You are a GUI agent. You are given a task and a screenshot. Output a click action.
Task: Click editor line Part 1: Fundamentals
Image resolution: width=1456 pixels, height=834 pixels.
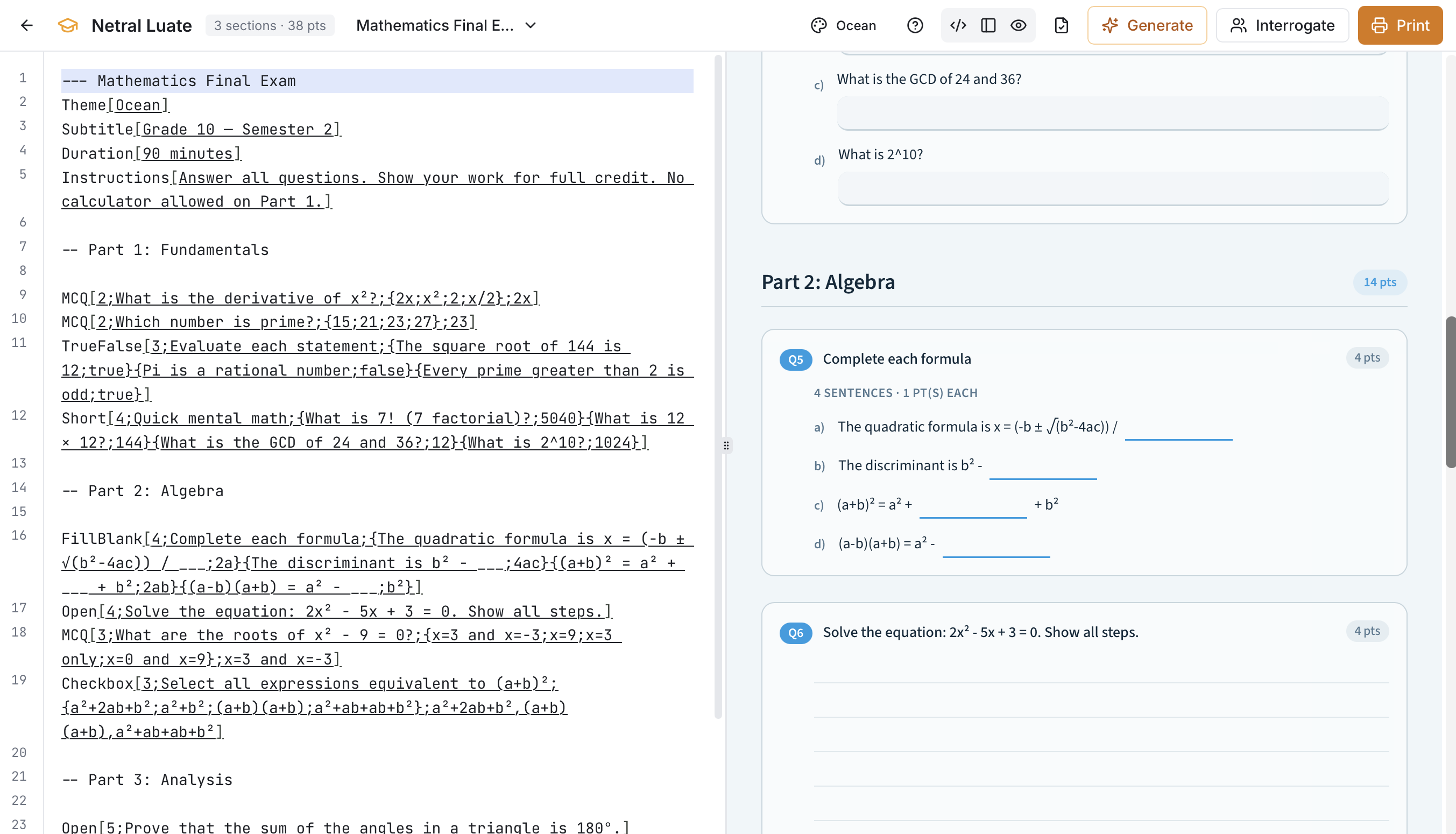[x=165, y=250]
